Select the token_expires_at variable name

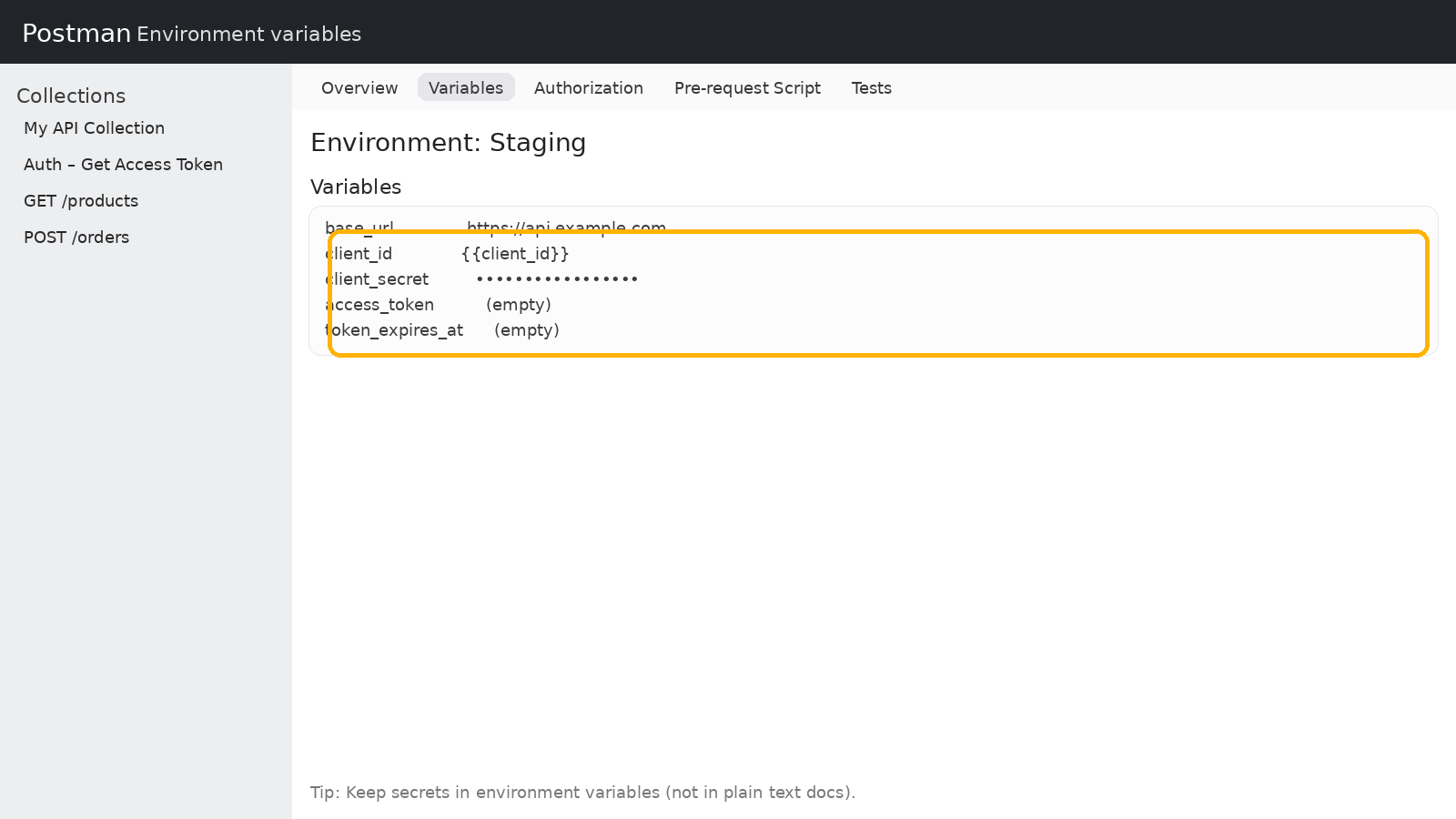point(395,330)
